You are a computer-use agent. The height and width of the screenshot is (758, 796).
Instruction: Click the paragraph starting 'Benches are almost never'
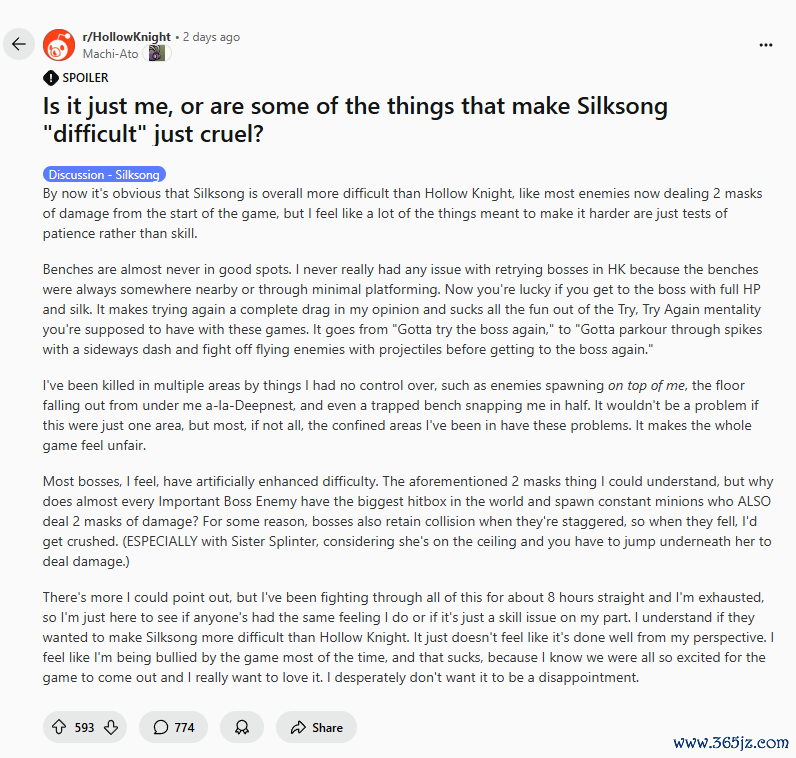402,309
